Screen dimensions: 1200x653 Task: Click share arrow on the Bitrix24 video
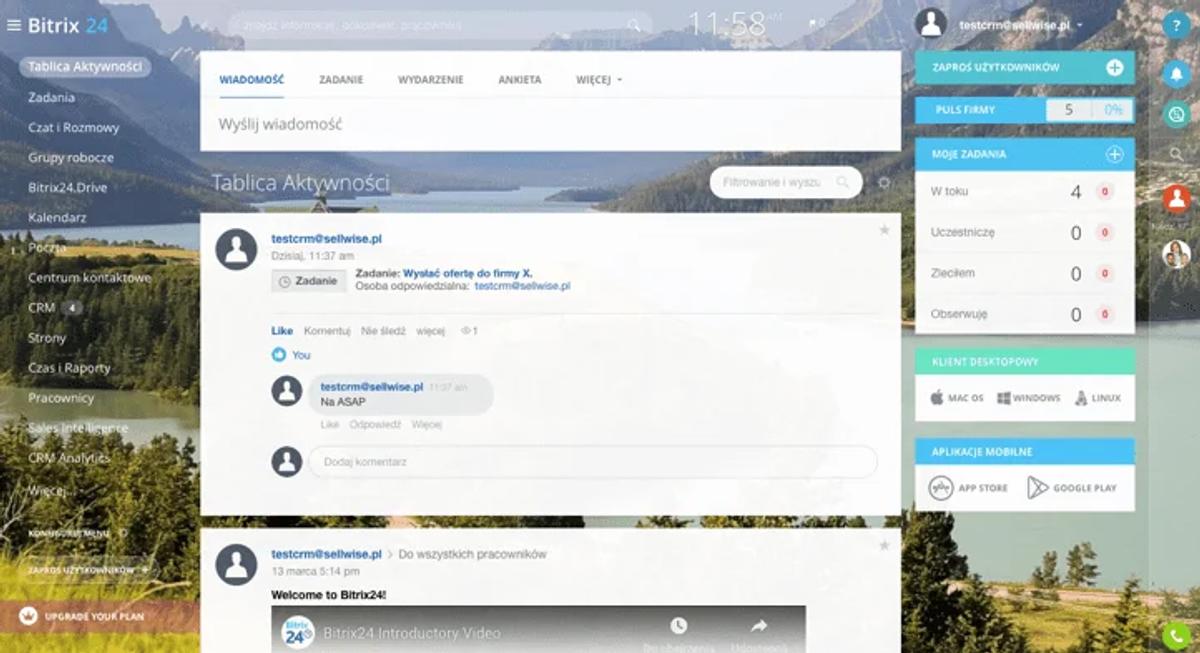point(758,627)
